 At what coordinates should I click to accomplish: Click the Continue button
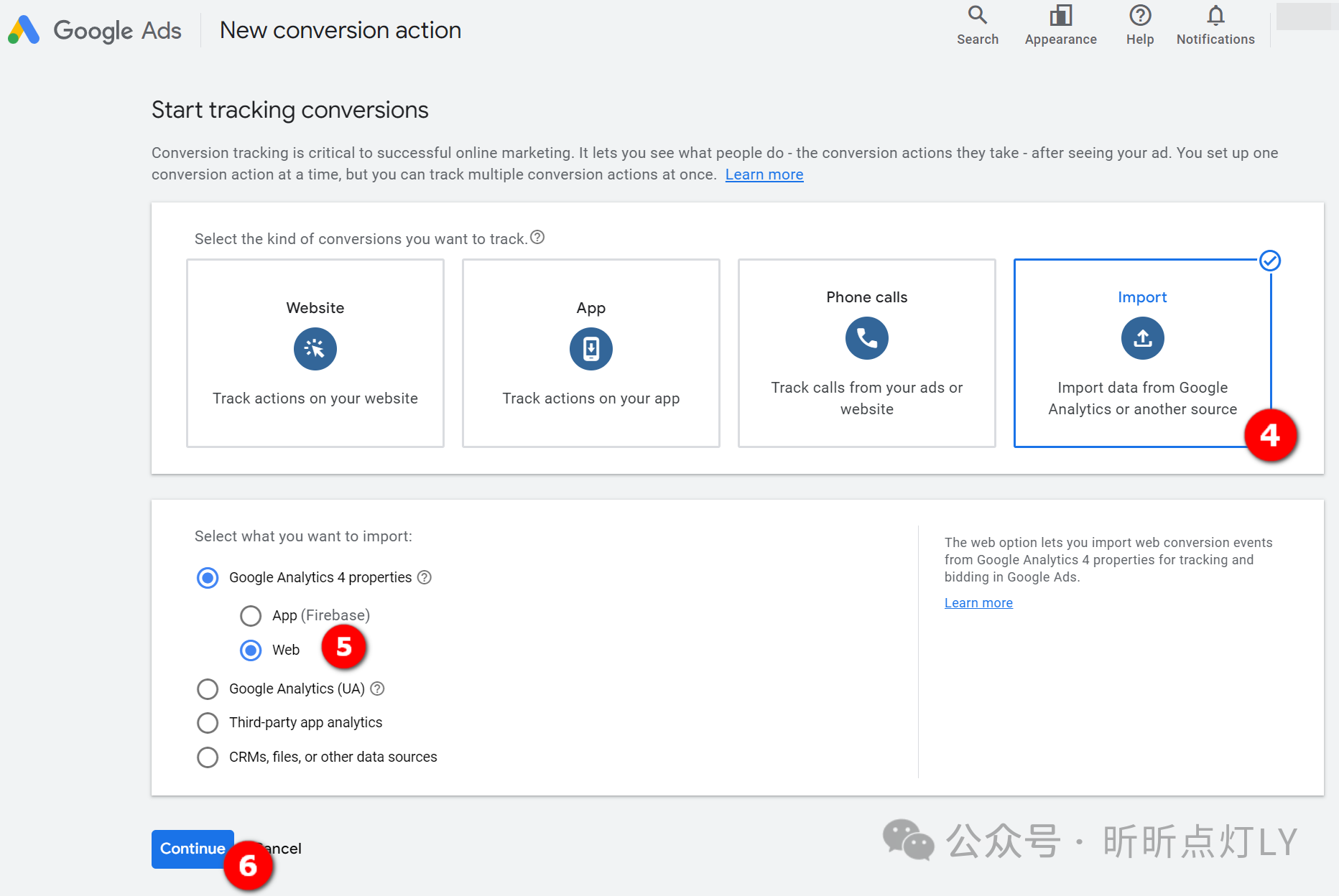[192, 849]
